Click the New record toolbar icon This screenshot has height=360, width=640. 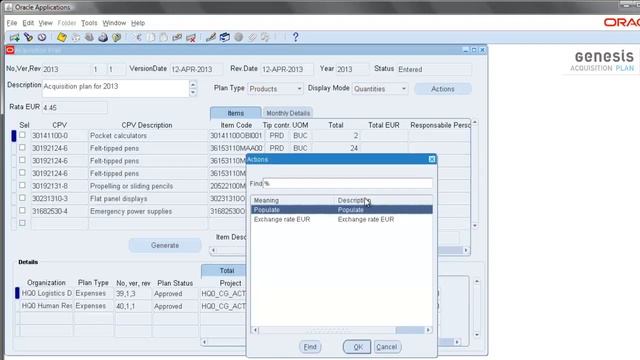[x=15, y=38]
